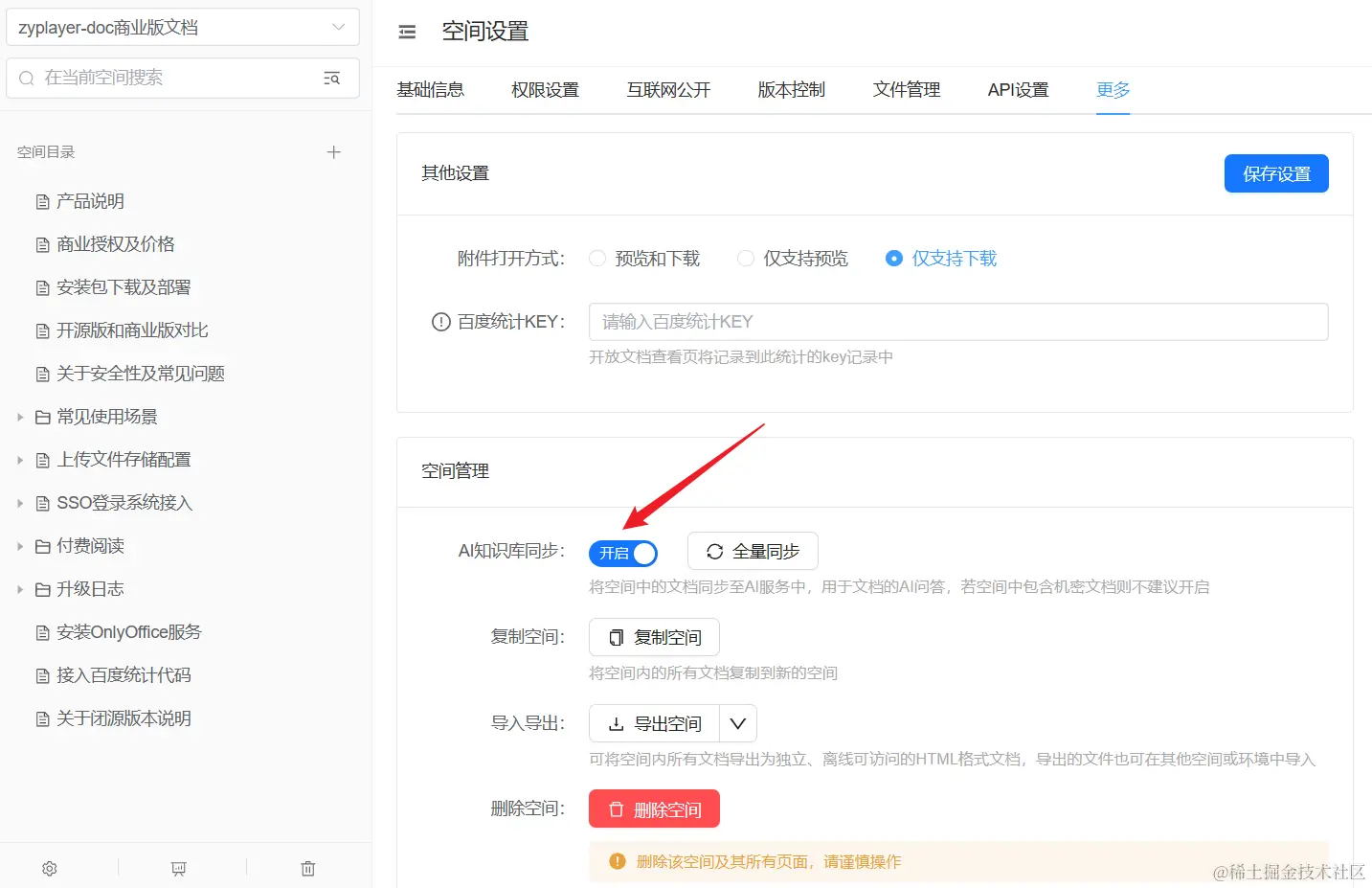Open the zyplayer-doc商业版文档 space selector
Image resolution: width=1372 pixels, height=888 pixels.
183,28
